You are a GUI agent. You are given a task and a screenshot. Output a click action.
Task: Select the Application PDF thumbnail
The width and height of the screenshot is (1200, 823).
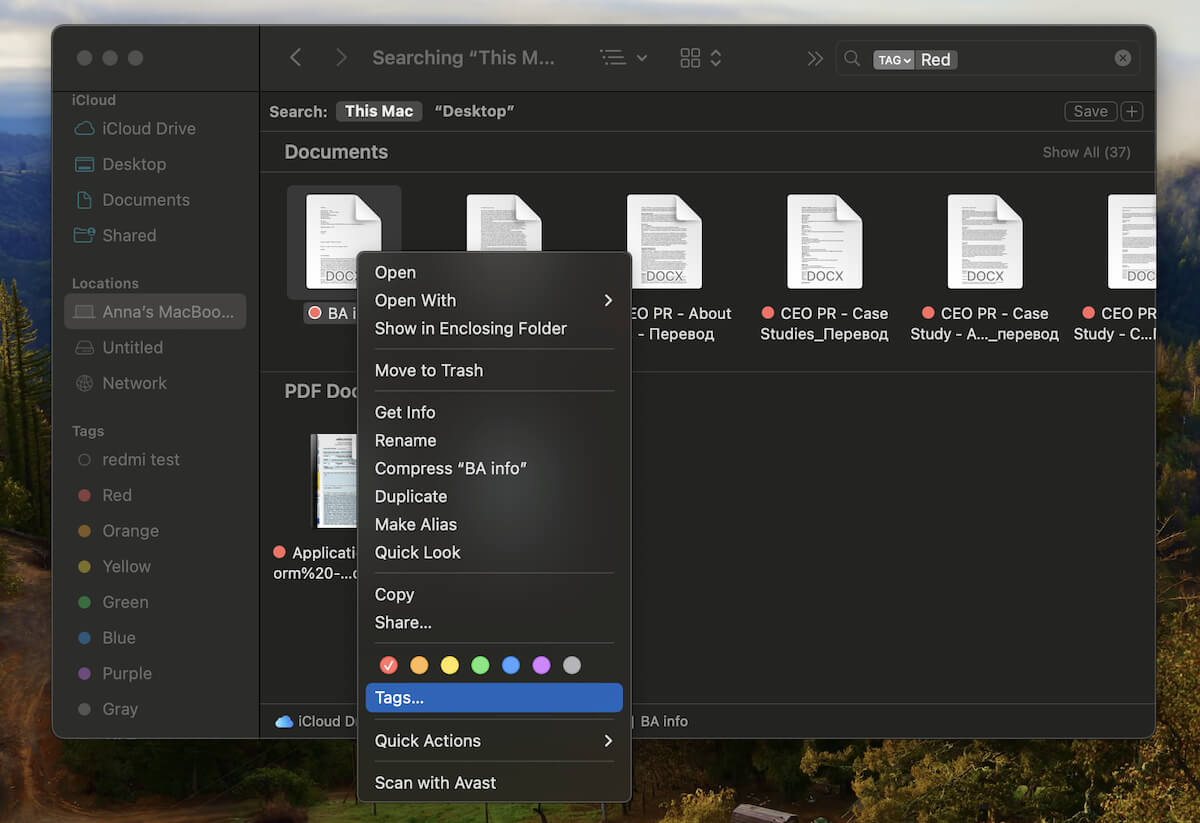pos(334,481)
